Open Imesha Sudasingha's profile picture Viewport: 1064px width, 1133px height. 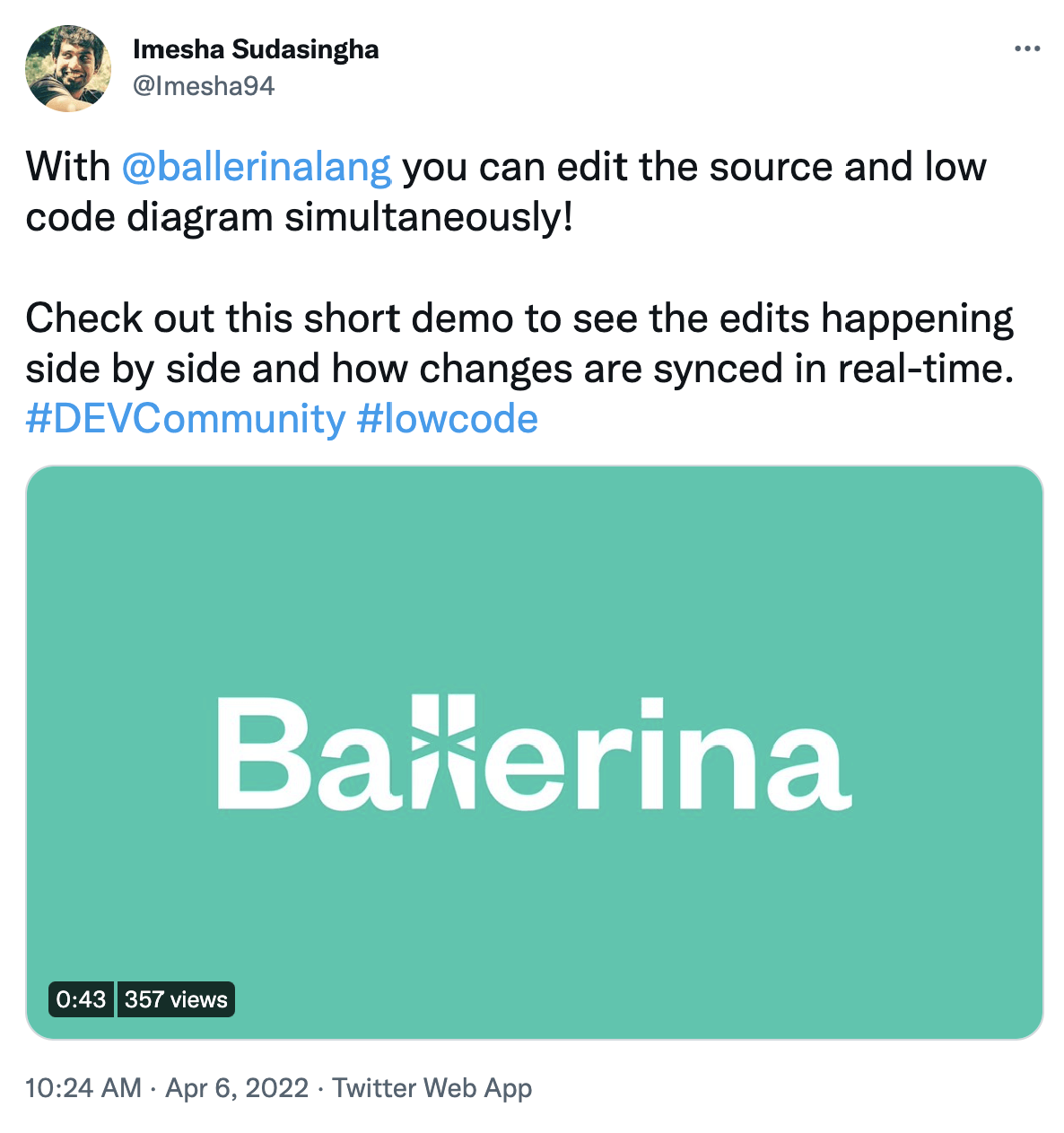point(68,68)
